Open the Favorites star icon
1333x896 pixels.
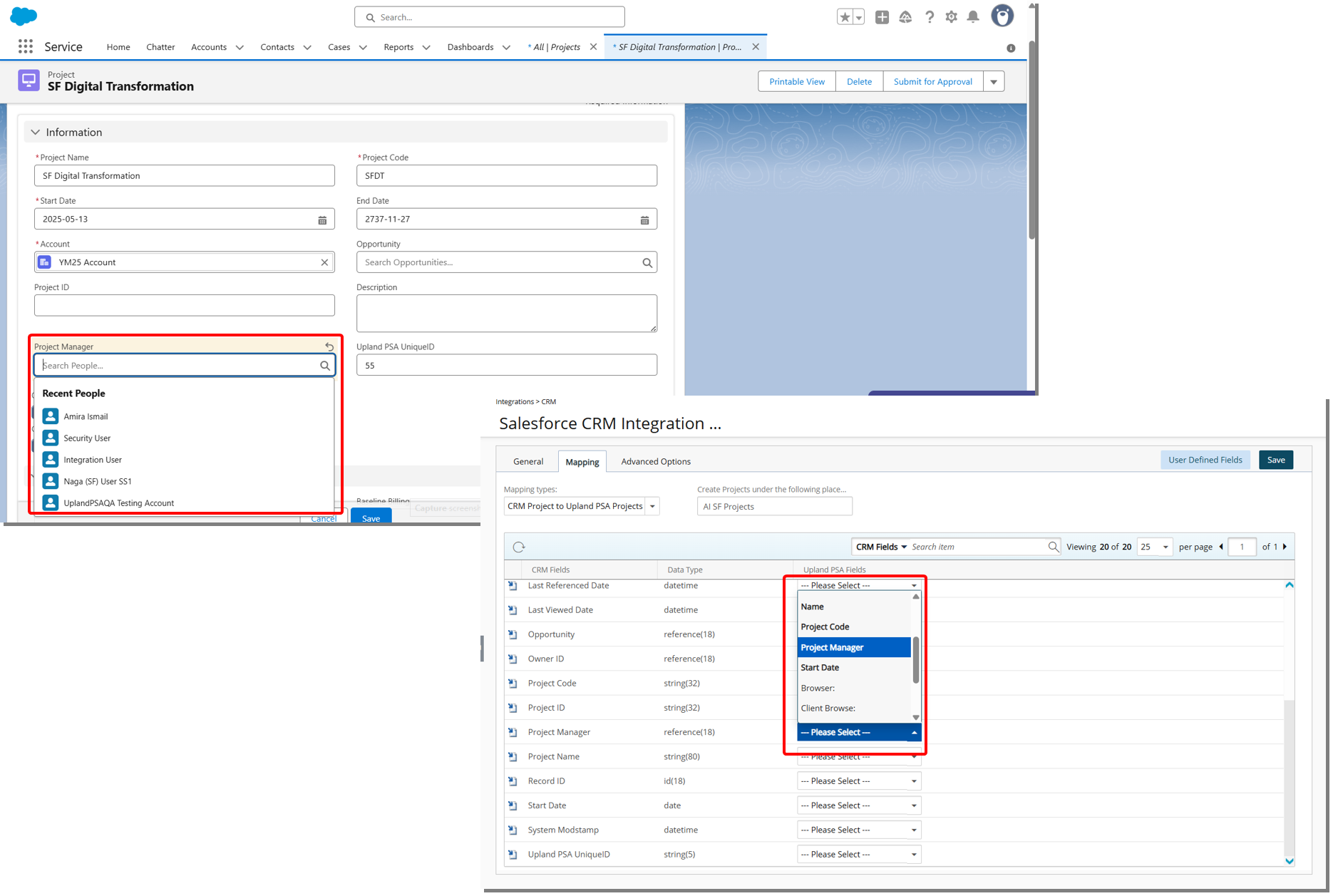pyautogui.click(x=845, y=16)
